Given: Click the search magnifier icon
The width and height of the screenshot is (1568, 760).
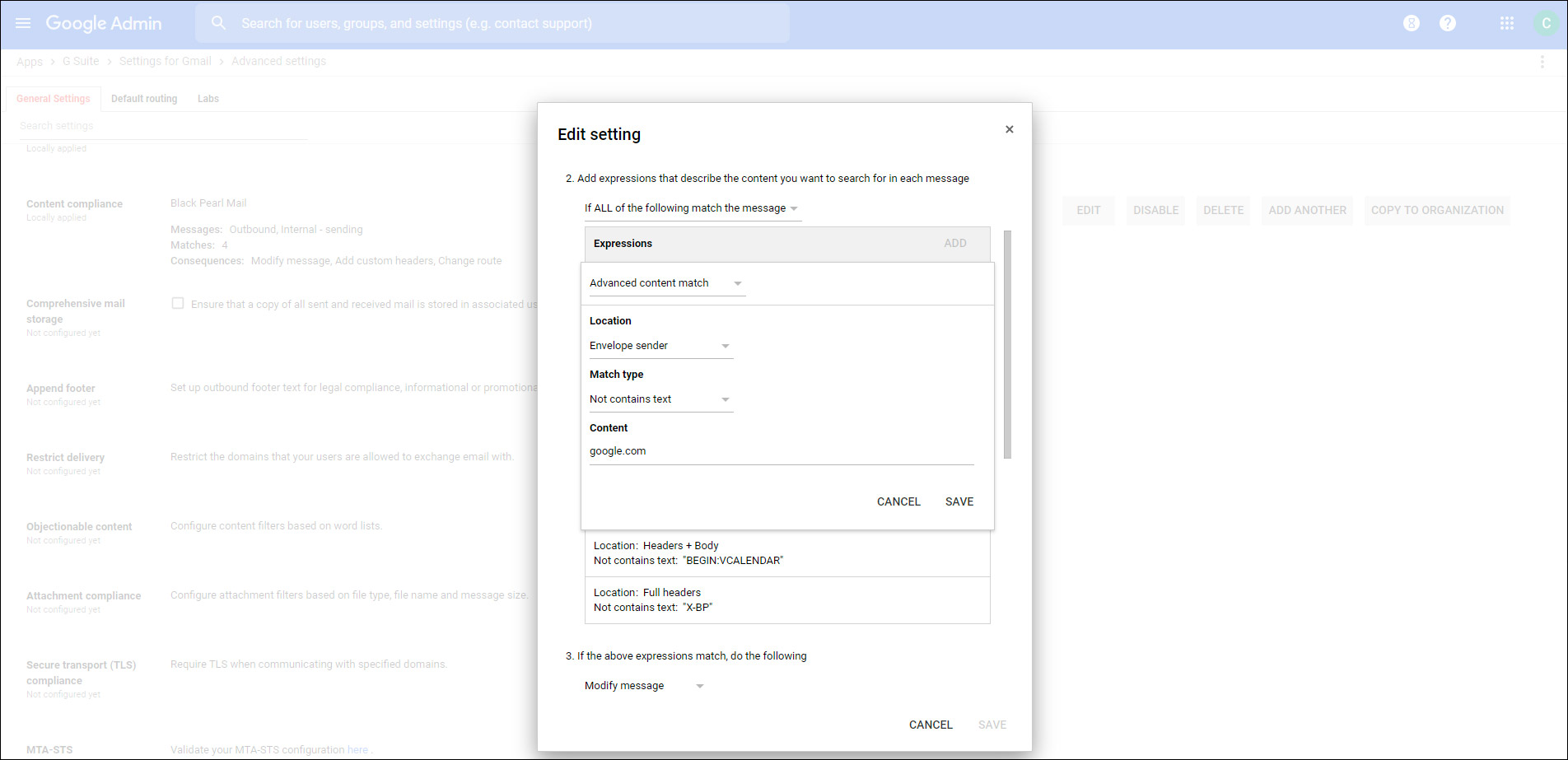Looking at the screenshot, I should click(x=218, y=23).
